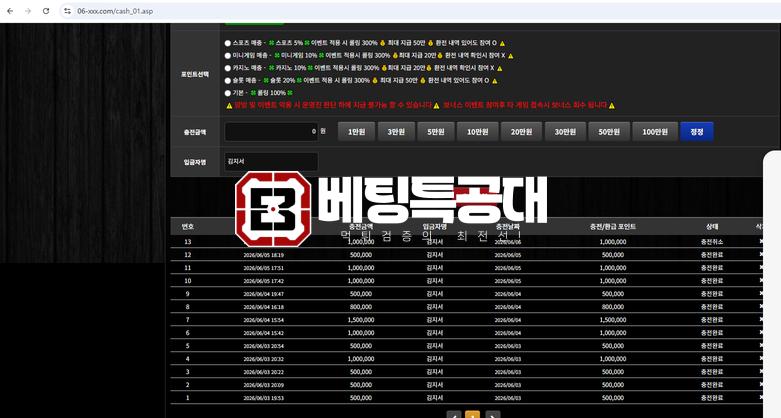The width and height of the screenshot is (781, 418).
Task: Click the × icon on row 6
Action: click(x=761, y=332)
